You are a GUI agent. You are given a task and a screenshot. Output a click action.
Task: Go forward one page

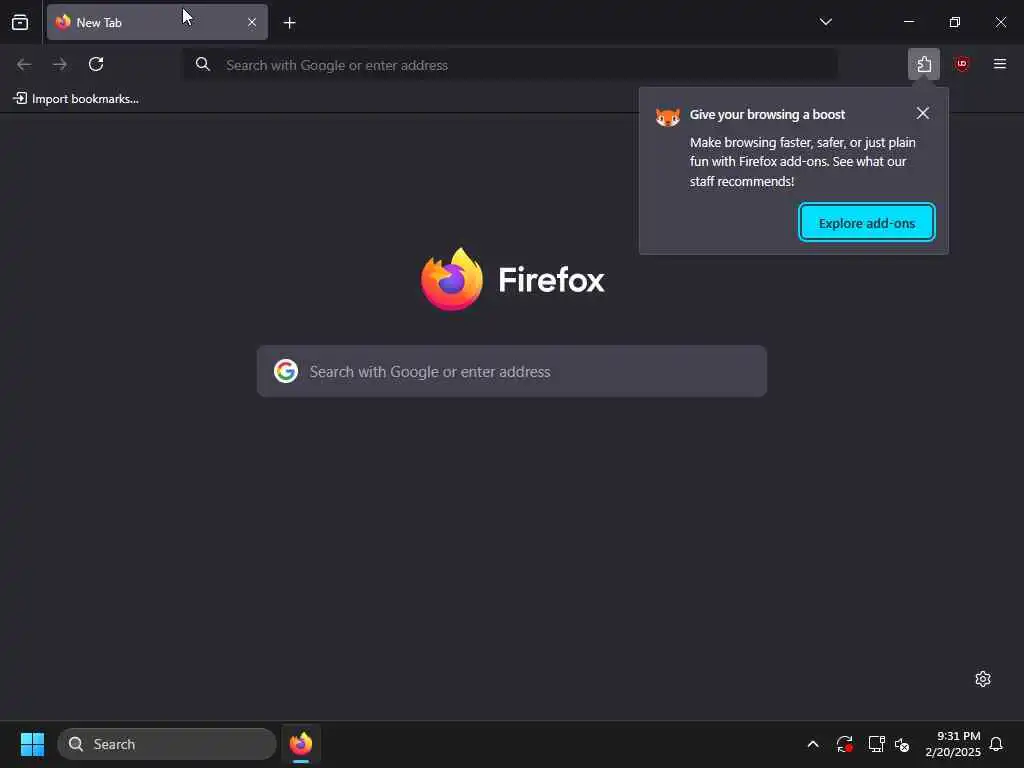tap(60, 64)
